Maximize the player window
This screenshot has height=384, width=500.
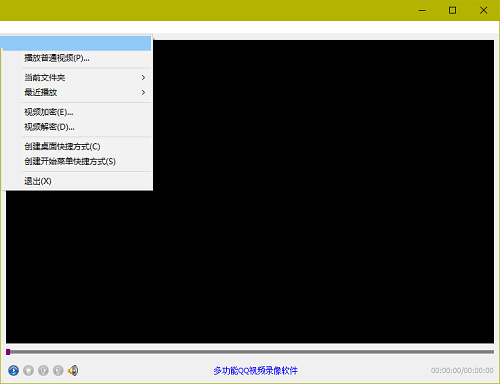click(x=452, y=10)
